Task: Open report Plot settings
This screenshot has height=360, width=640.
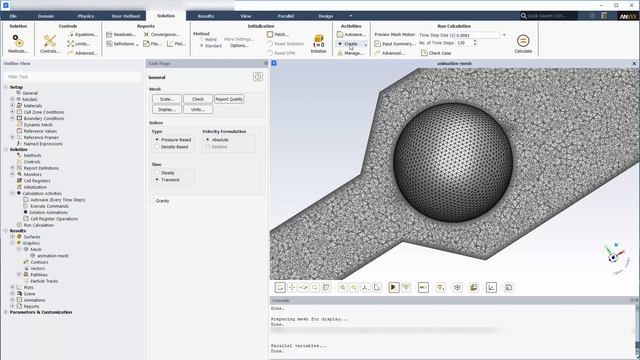Action: point(176,44)
